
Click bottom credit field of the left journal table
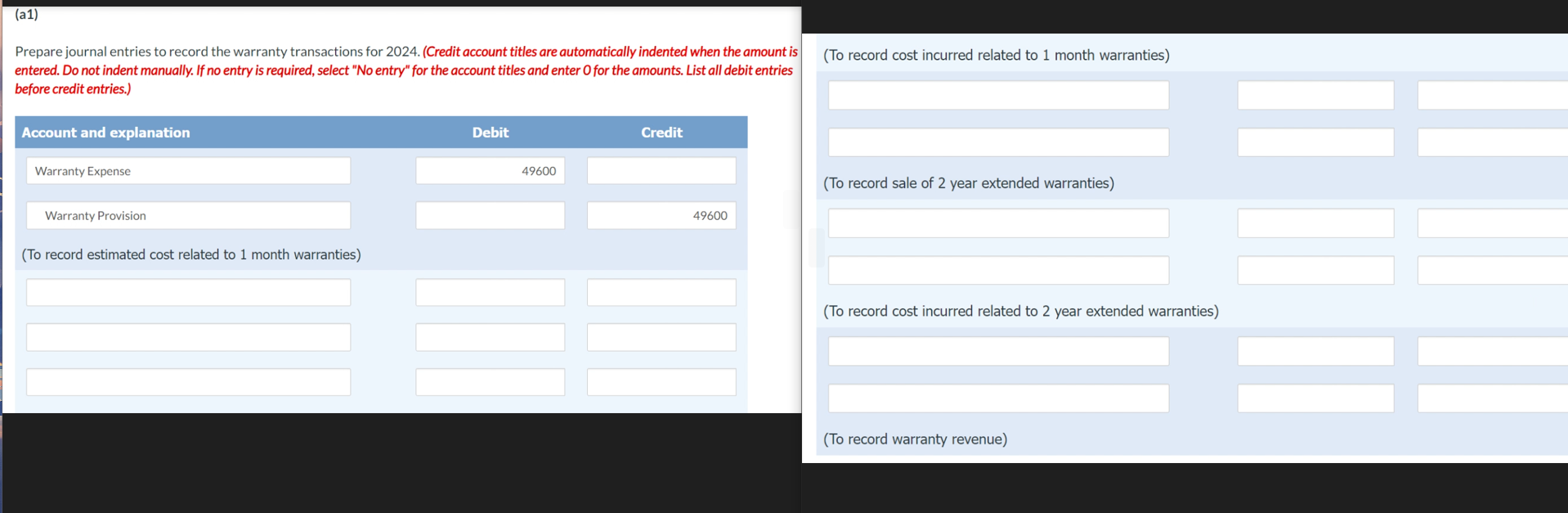[x=661, y=382]
